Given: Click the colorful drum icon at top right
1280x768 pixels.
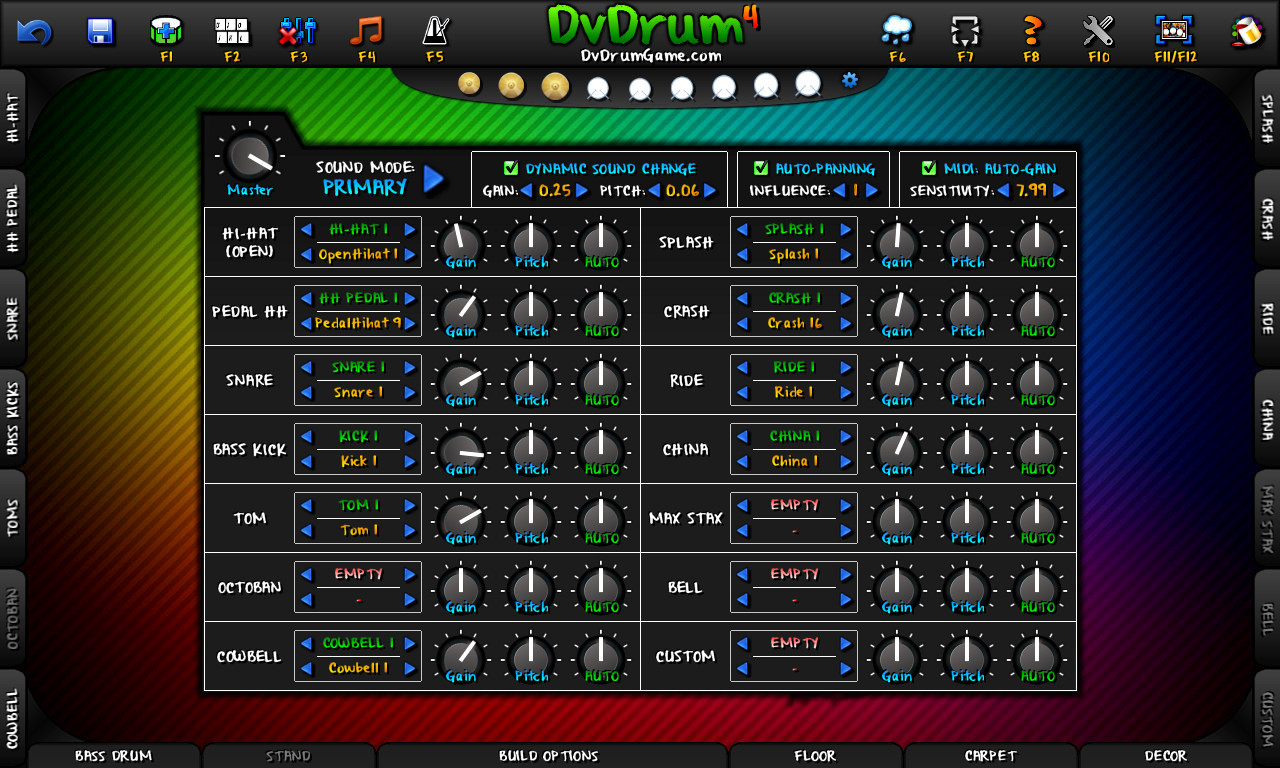Looking at the screenshot, I should 1247,32.
